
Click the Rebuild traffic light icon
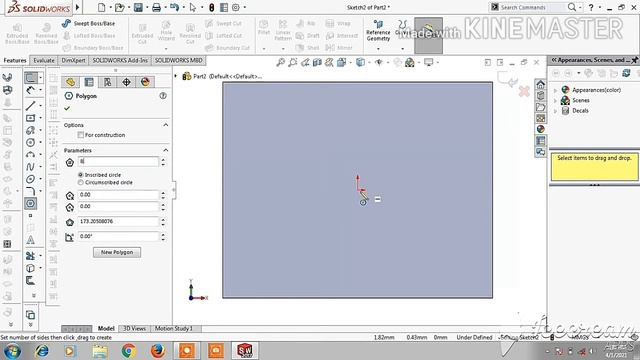[x=211, y=7]
